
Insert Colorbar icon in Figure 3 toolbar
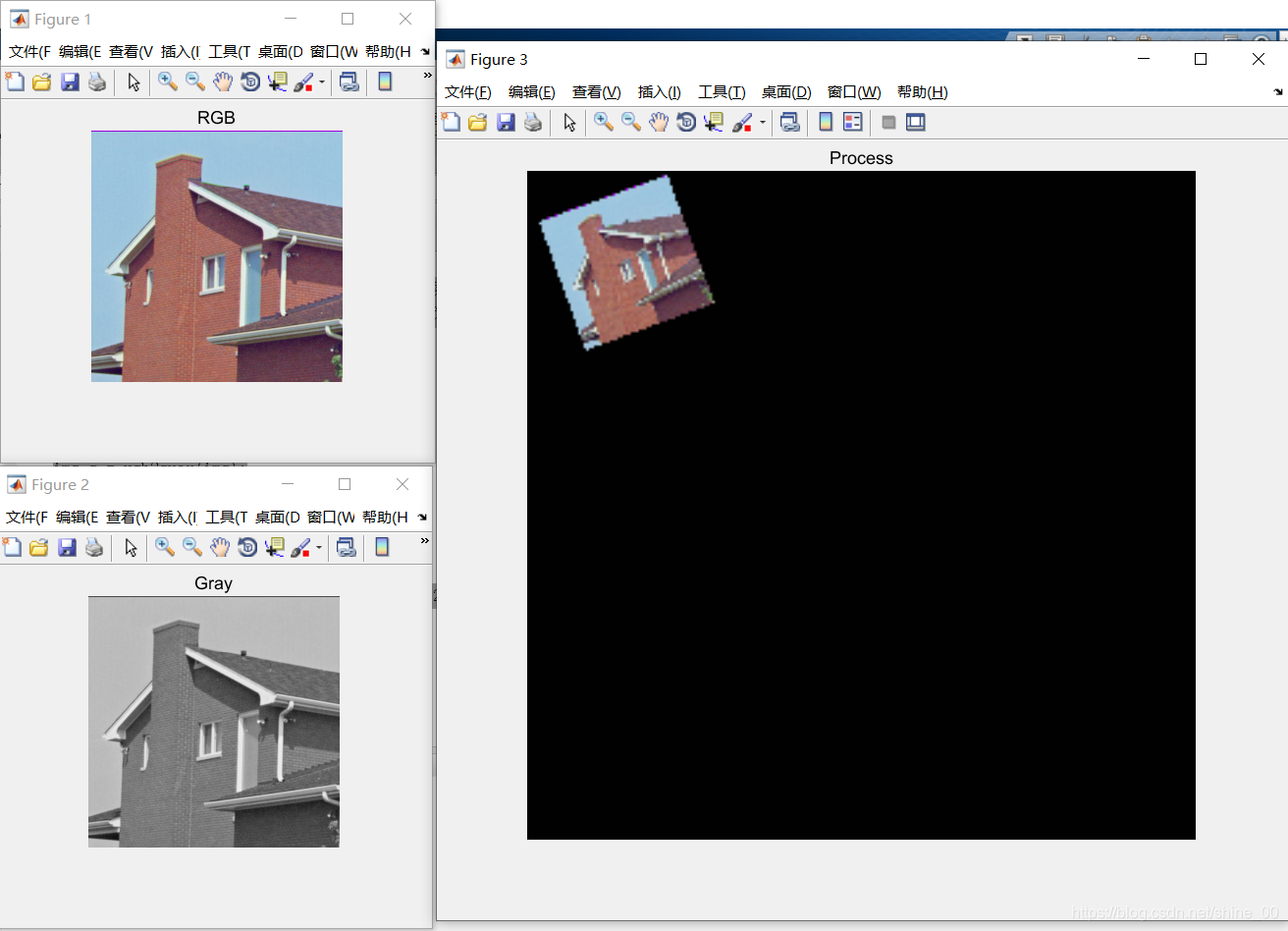(826, 122)
